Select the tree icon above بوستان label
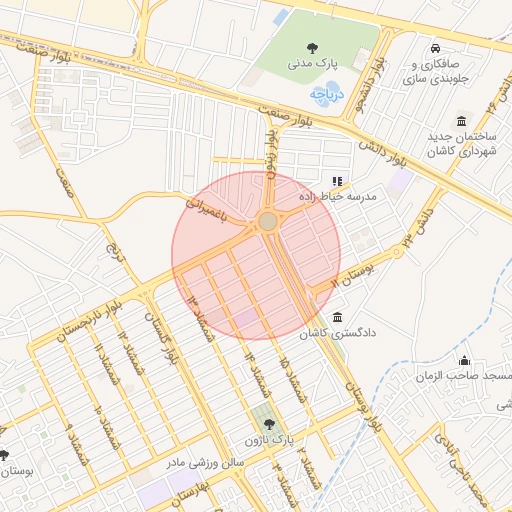Image resolution: width=512 pixels, height=512 pixels. pyautogui.click(x=3, y=455)
